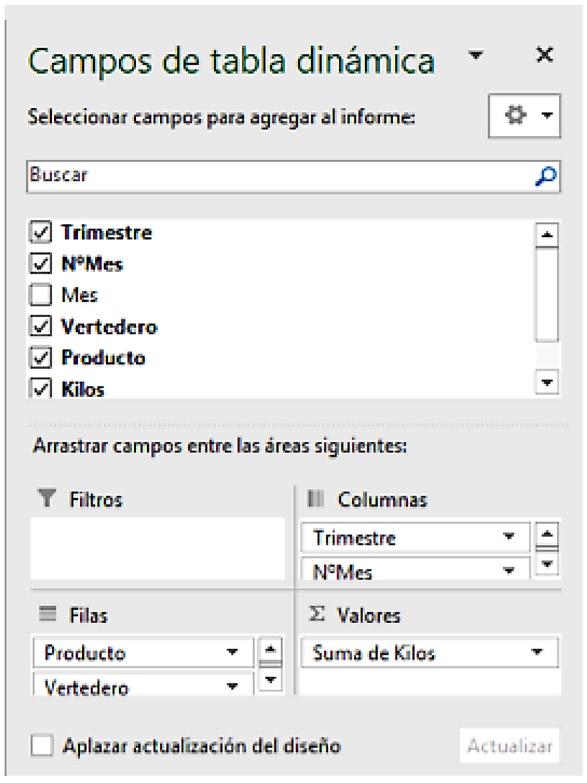
Task: Click the Filtros funnel icon
Action: pos(47,498)
